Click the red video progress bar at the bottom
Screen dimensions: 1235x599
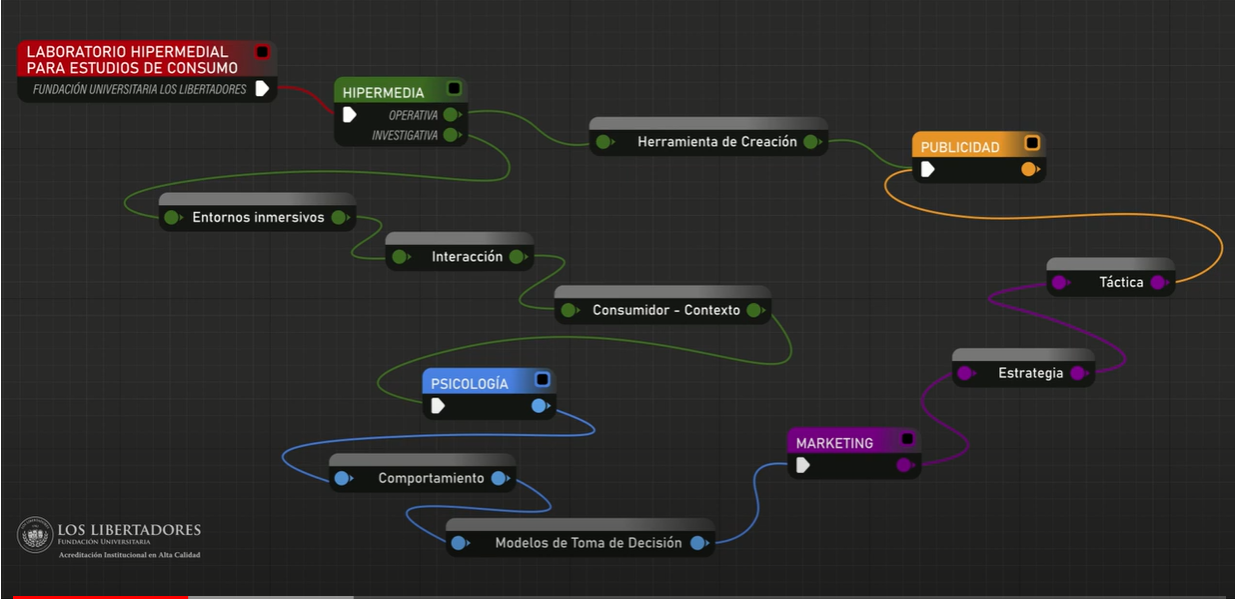point(100,596)
